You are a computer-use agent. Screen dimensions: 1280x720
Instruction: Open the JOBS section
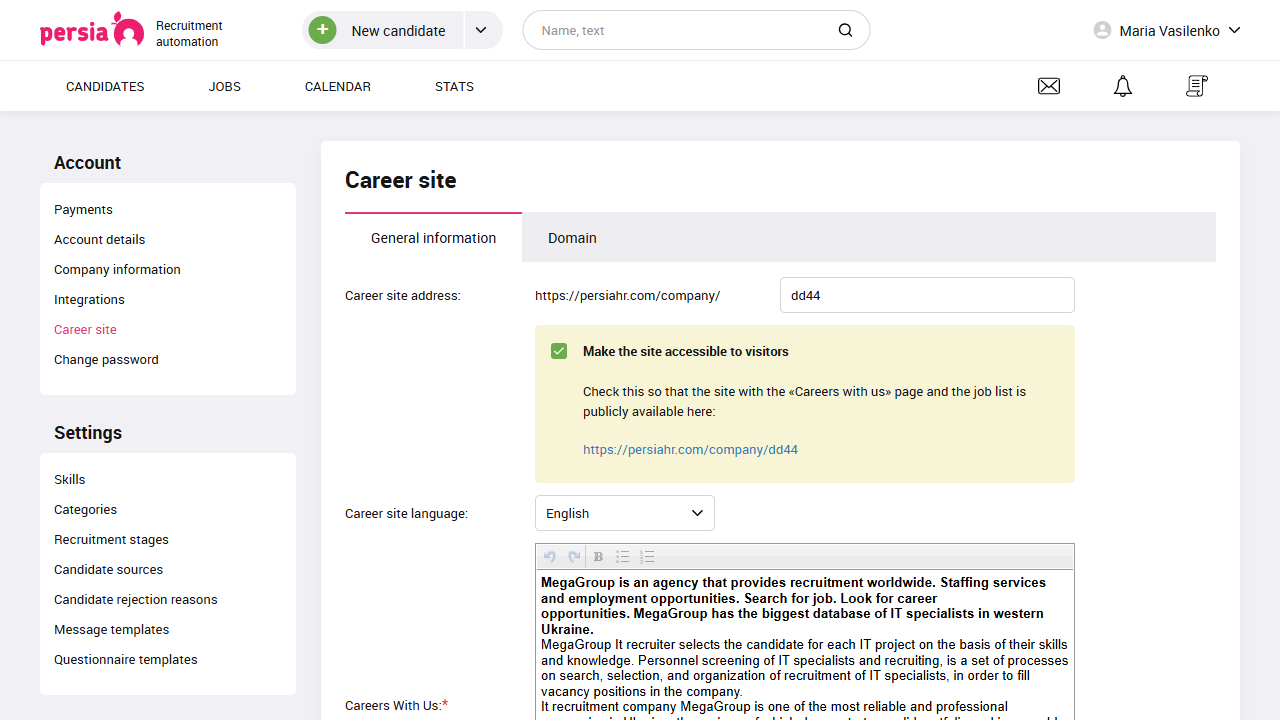(x=224, y=86)
